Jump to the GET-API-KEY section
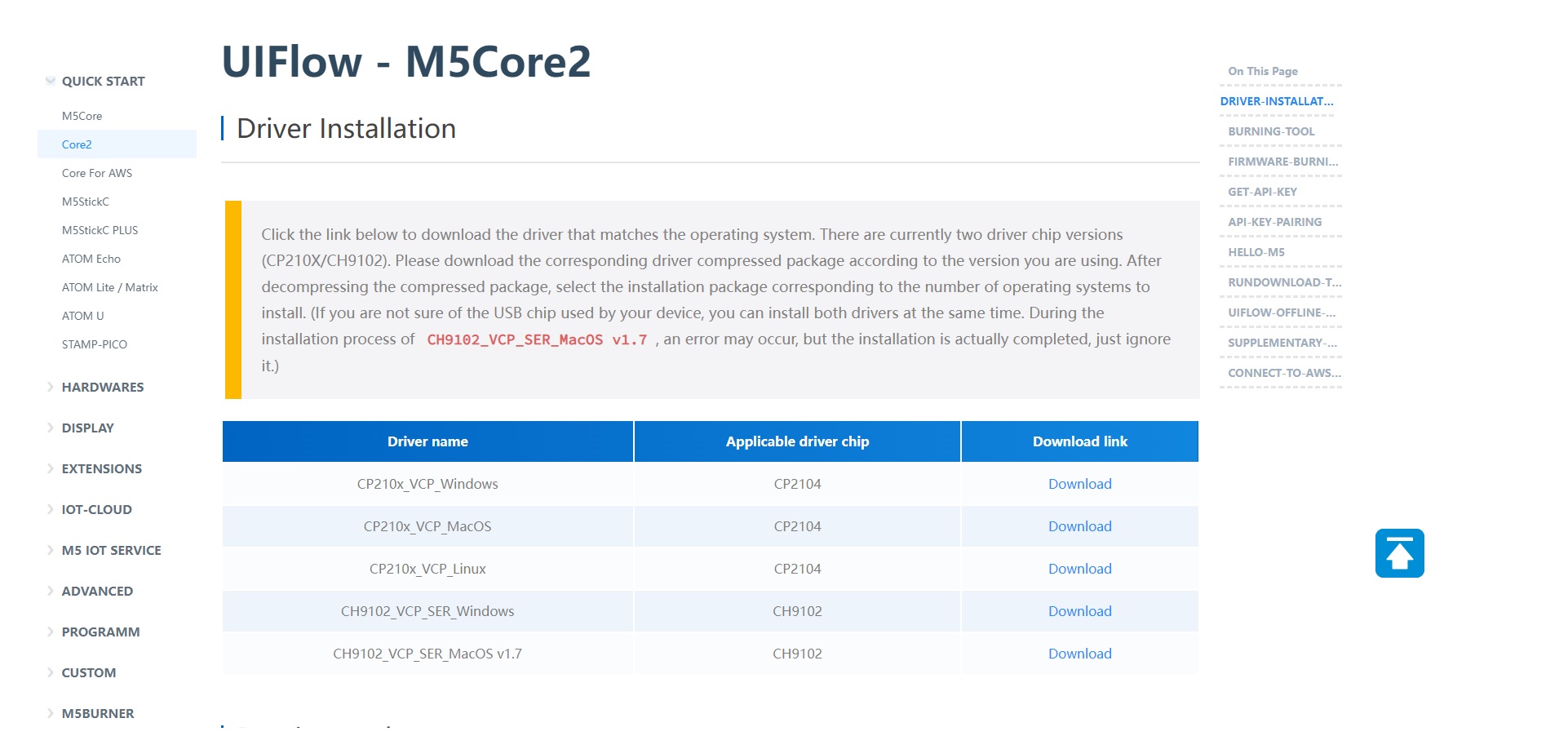This screenshot has width=1568, height=736. tap(1260, 192)
